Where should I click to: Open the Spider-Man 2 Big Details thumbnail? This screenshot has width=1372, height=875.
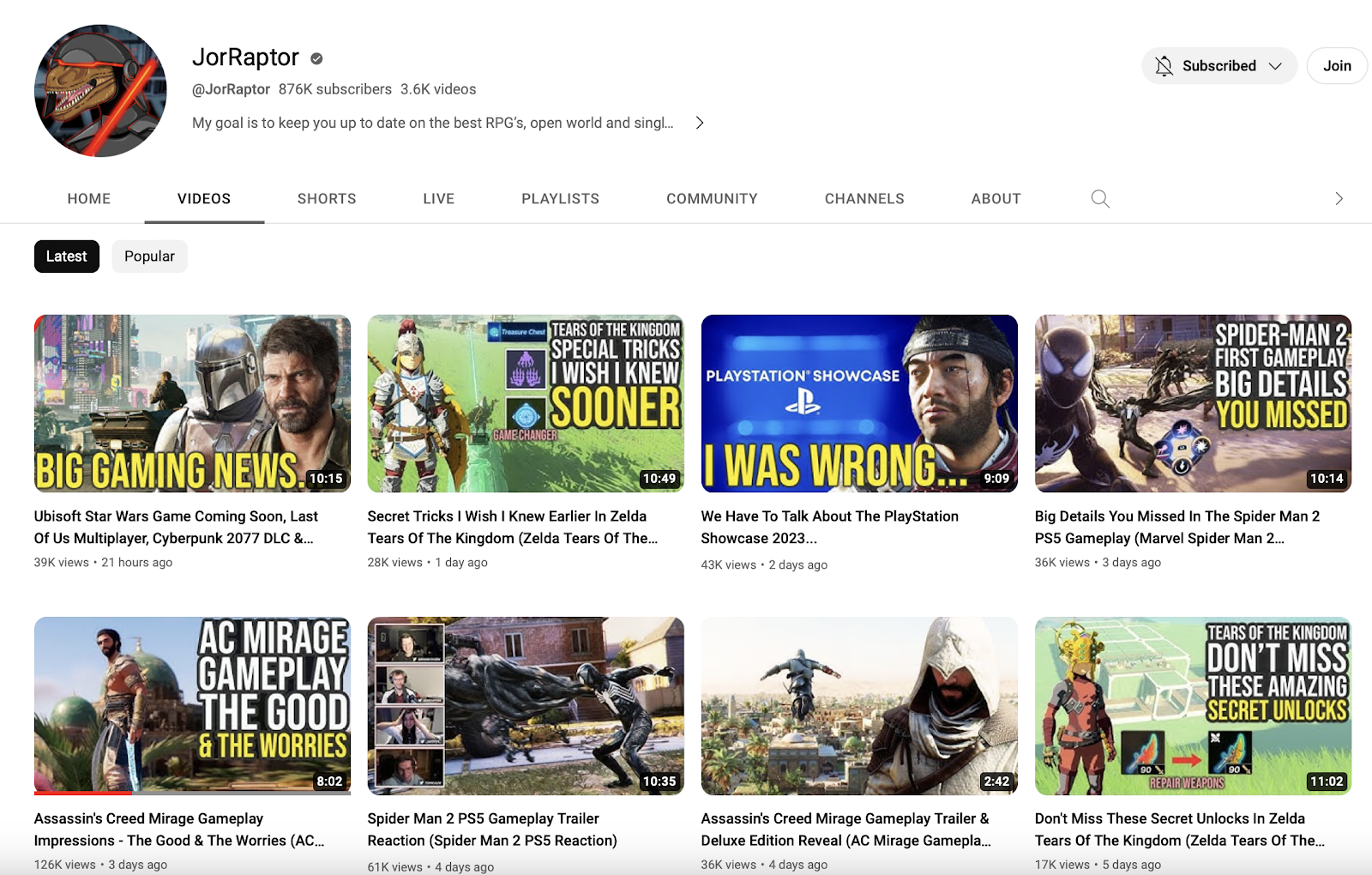[1193, 403]
